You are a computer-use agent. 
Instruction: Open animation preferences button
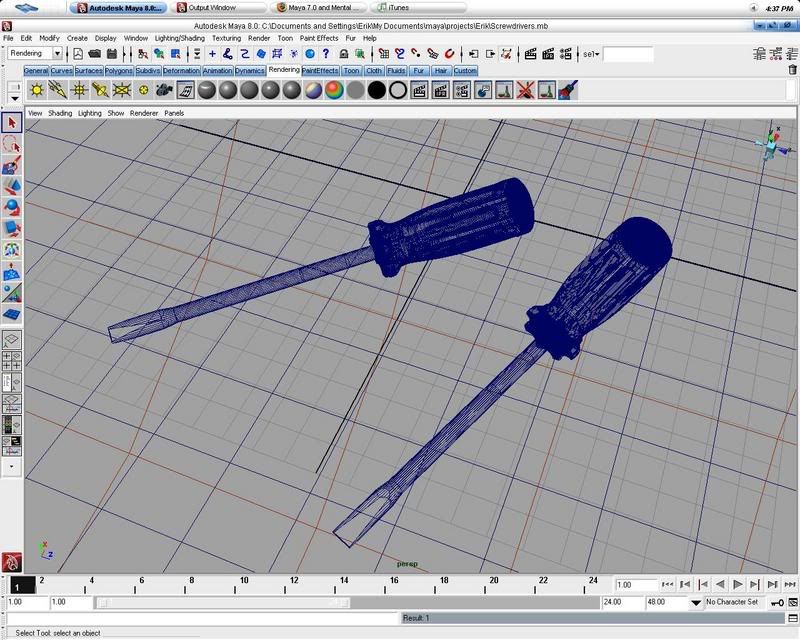[x=793, y=603]
